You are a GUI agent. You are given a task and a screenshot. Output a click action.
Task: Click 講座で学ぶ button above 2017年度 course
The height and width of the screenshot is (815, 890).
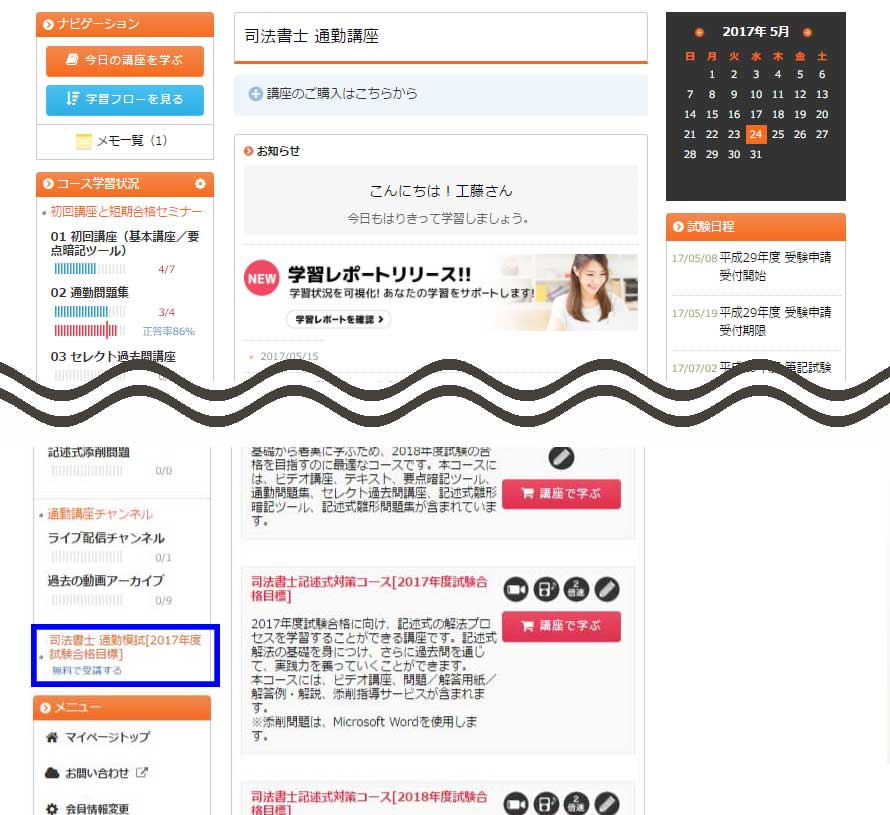click(x=561, y=494)
